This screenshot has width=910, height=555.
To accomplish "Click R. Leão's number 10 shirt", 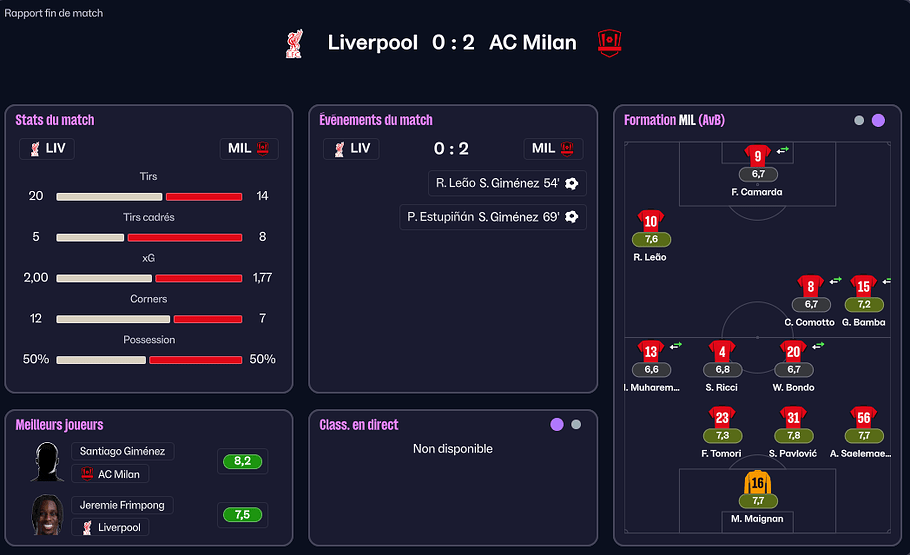I will 651,222.
